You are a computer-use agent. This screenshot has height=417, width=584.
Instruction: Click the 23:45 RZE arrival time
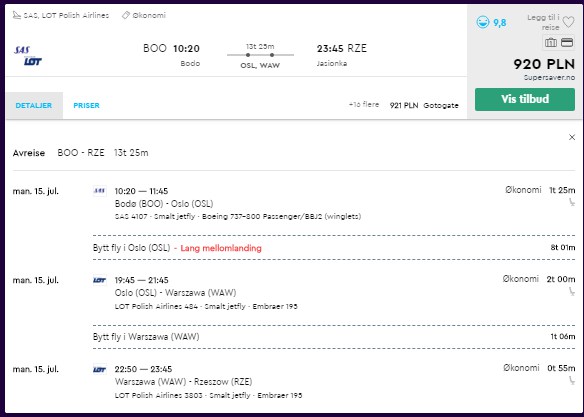[x=342, y=48]
